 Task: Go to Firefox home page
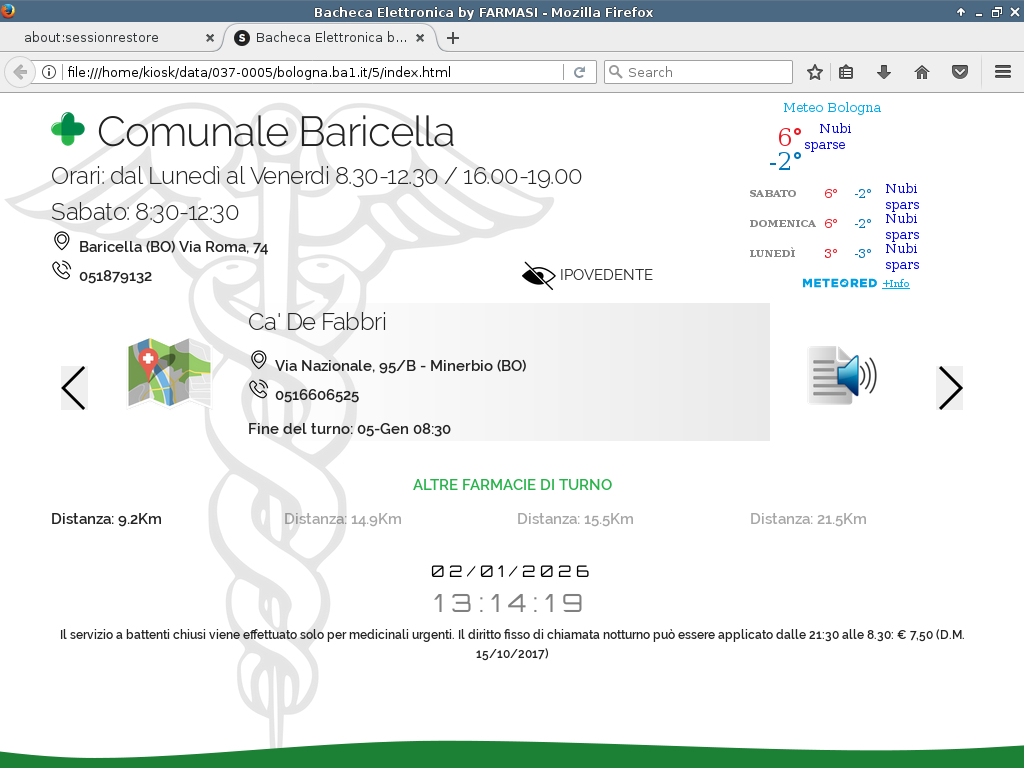coord(922,72)
